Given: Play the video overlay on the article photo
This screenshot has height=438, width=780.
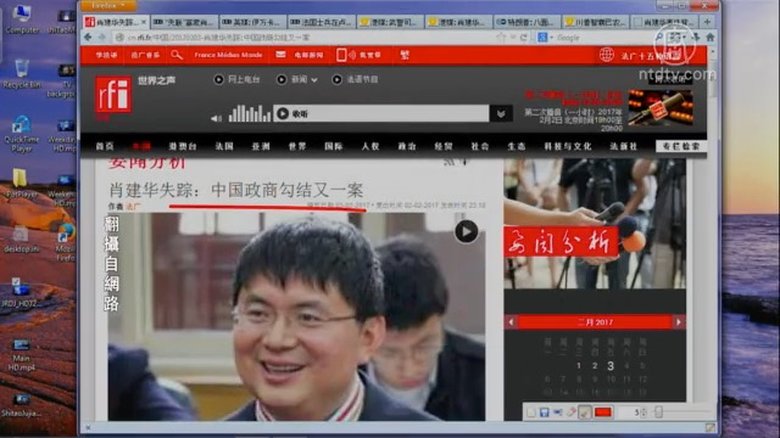Looking at the screenshot, I should point(466,232).
